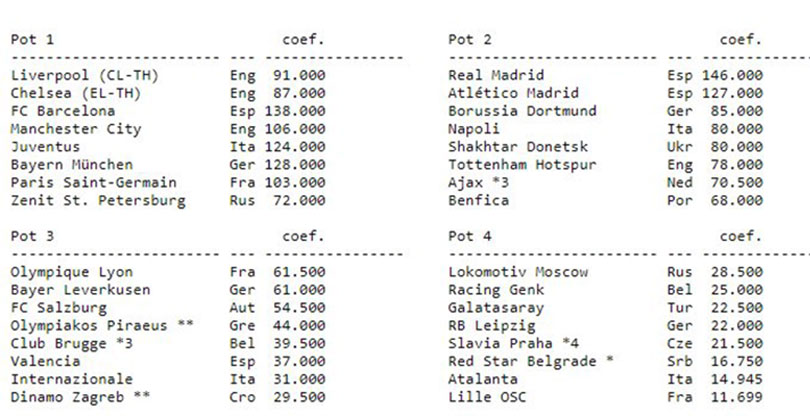This screenshot has height=416, width=810.
Task: Click on RB Leipzig entry
Action: point(492,326)
